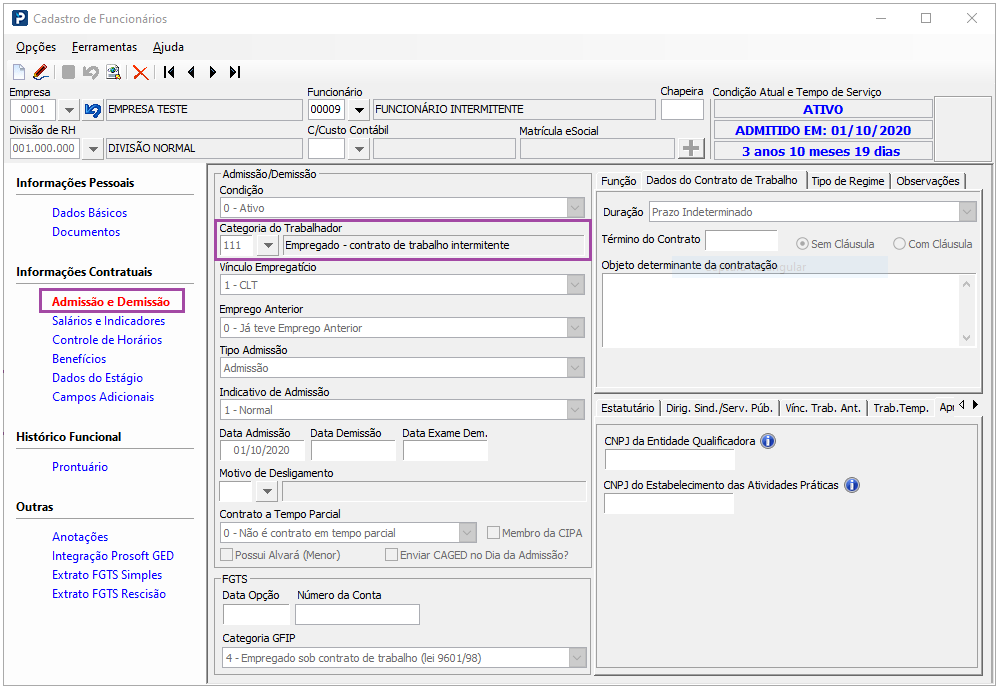Switch to the Dirig. Sind./Serv. Púb. tab

click(719, 408)
